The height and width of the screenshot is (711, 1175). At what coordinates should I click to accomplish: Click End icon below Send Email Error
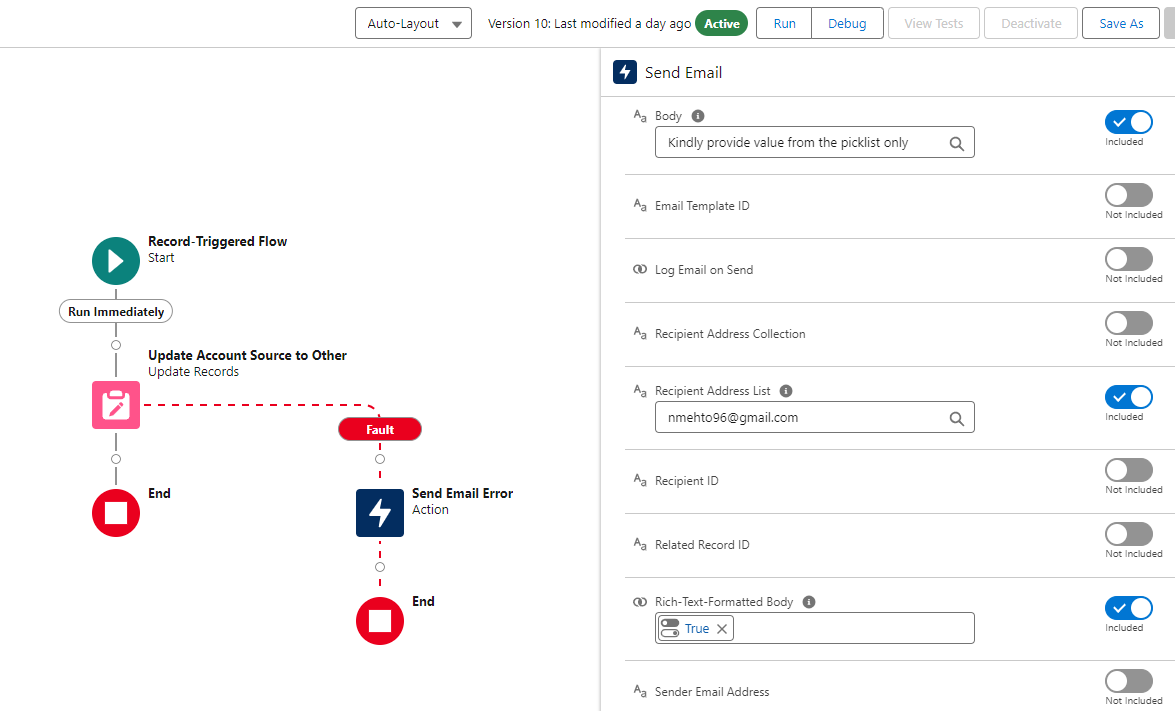click(x=380, y=621)
